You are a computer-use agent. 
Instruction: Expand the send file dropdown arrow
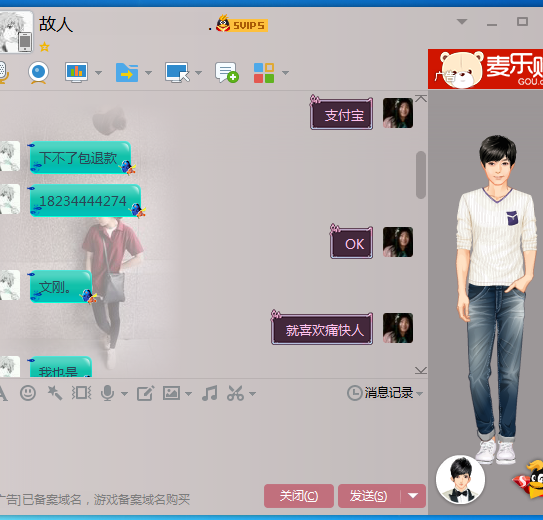148,73
